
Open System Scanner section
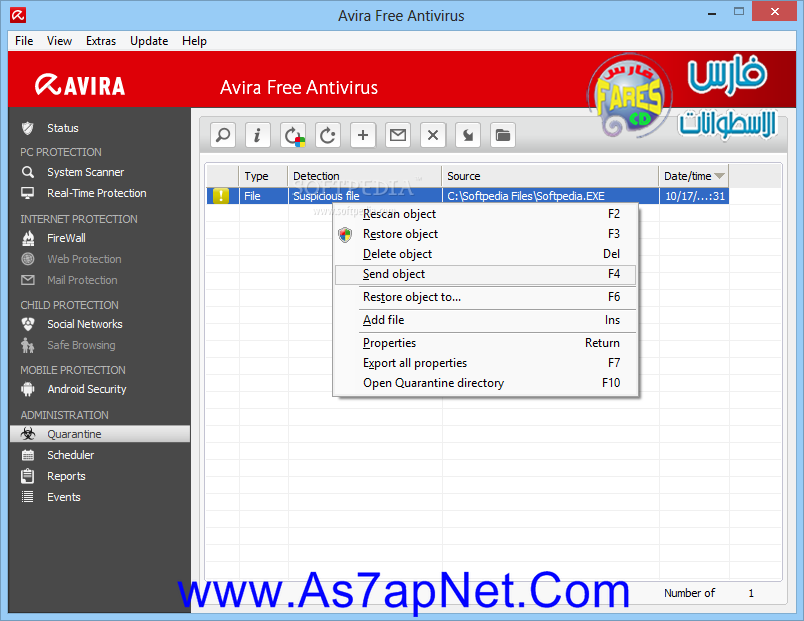pyautogui.click(x=86, y=172)
